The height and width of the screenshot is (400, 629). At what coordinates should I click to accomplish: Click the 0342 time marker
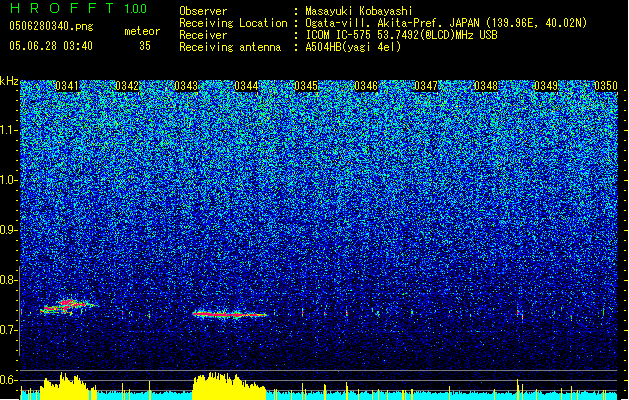tap(127, 86)
